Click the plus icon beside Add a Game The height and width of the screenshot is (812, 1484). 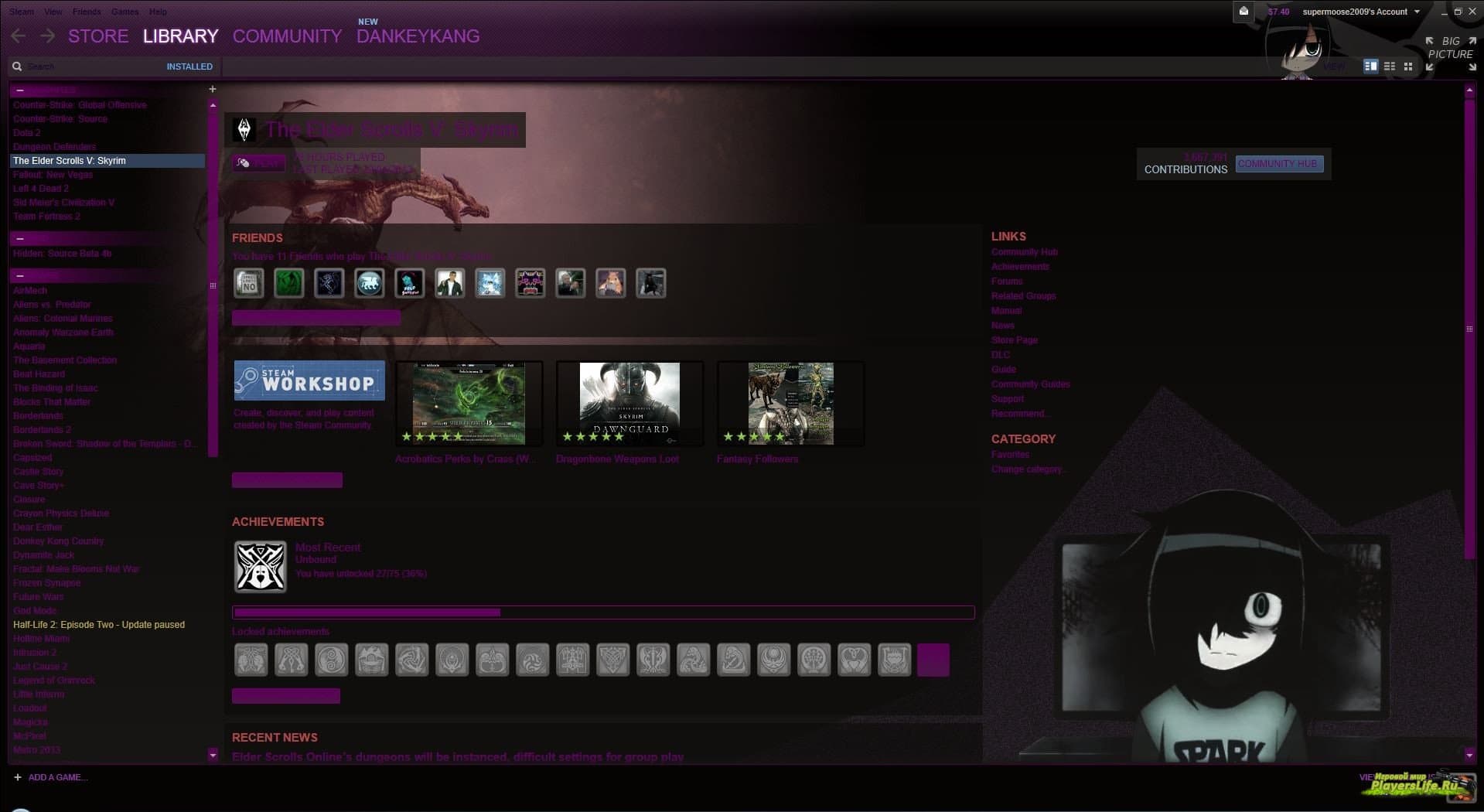pos(18,777)
